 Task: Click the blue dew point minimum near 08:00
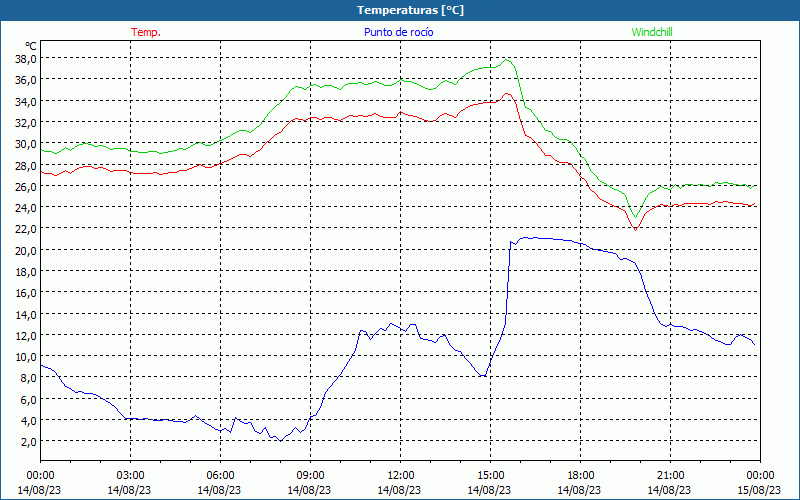(280, 441)
